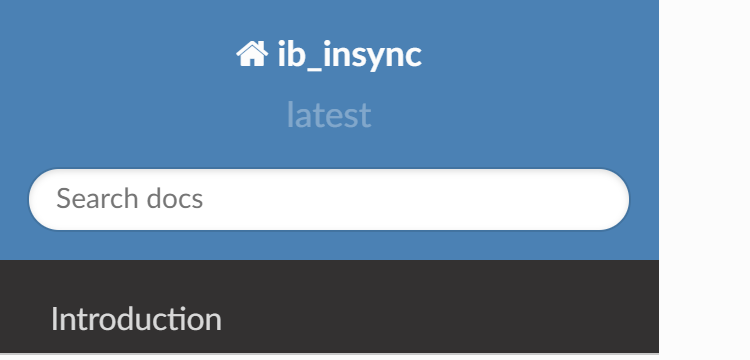Click the blue header area beside ib_insync
This screenshot has width=750, height=360.
[x=540, y=55]
